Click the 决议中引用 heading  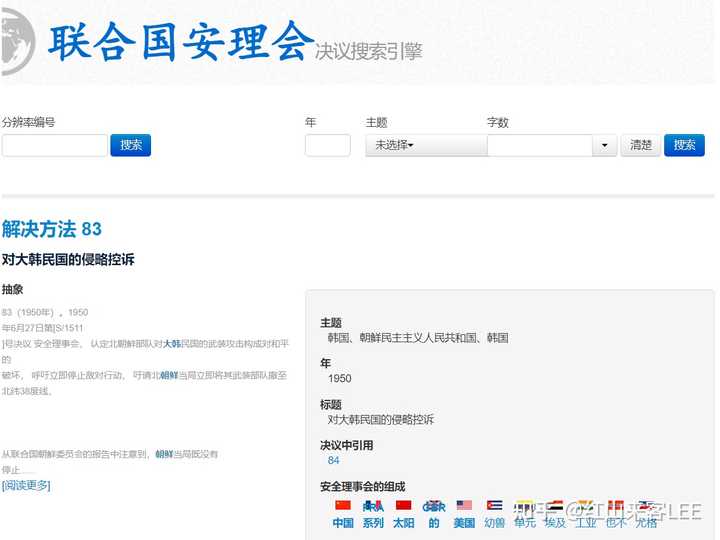347,445
